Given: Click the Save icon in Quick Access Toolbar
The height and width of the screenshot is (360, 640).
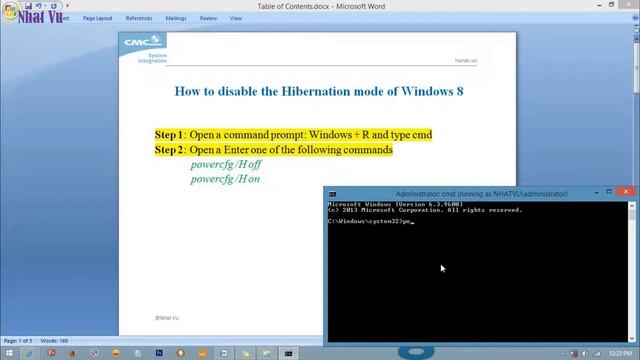Looking at the screenshot, I should coord(28,6).
